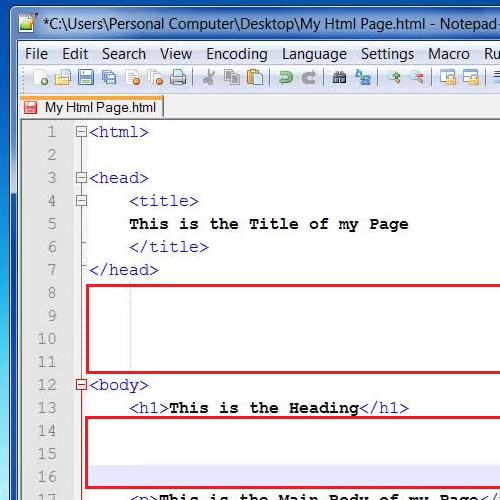This screenshot has width=500, height=500.
Task: Click the red unsaved disk icon on the tab
Action: pyautogui.click(x=30, y=107)
